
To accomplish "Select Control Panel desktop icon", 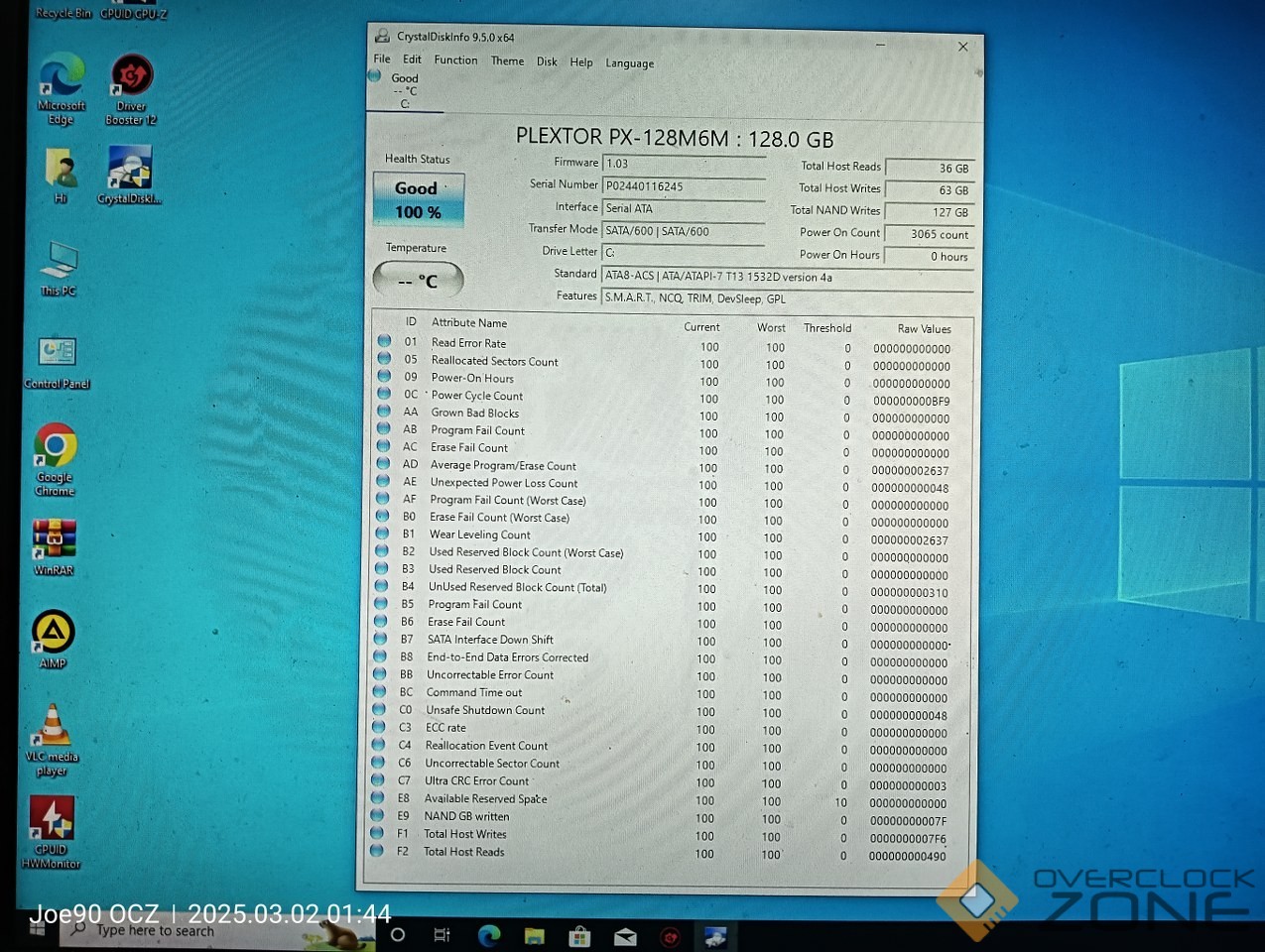I will 58,362.
